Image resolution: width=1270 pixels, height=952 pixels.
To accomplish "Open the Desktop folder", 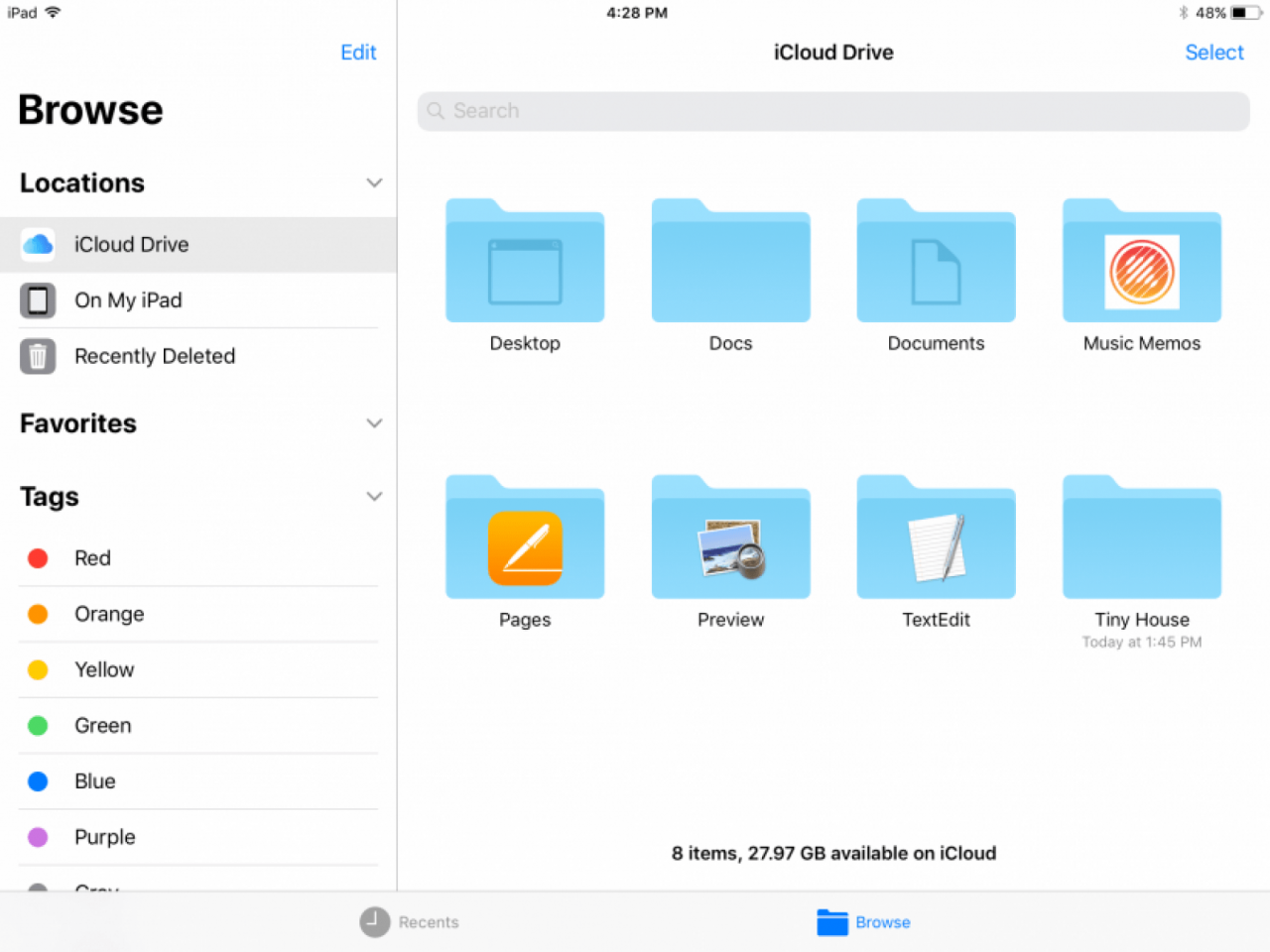I will [x=525, y=261].
